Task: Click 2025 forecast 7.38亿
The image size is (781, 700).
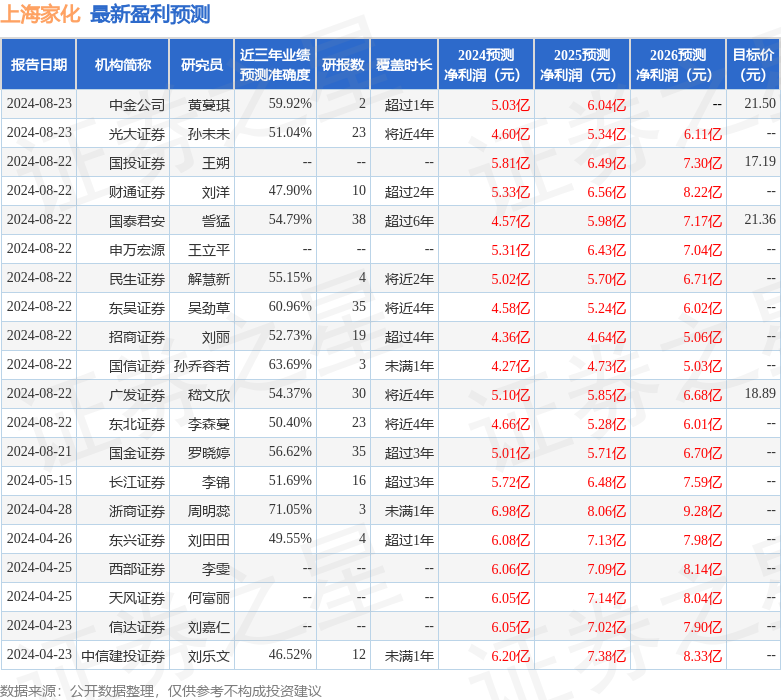Action: (x=606, y=656)
